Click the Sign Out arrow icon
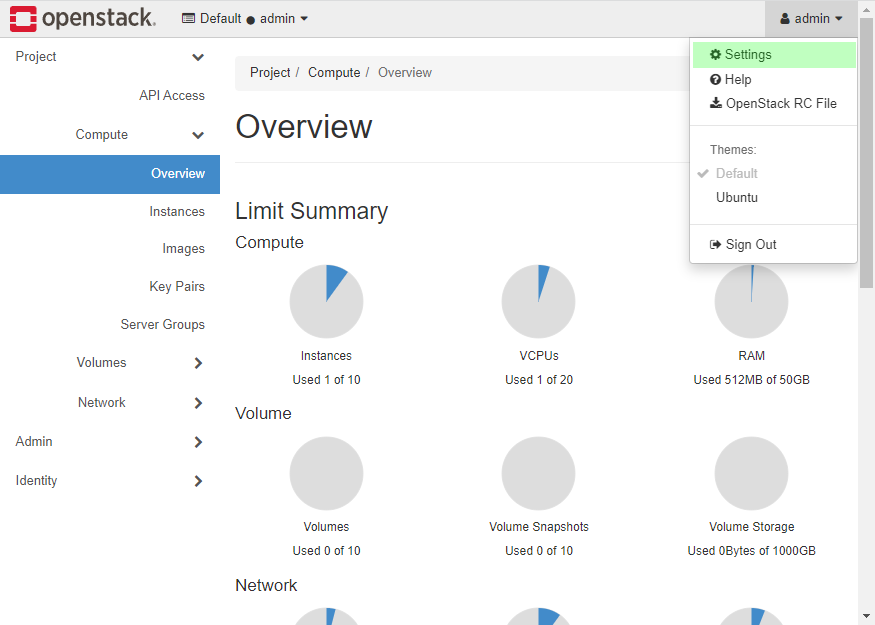Image resolution: width=875 pixels, height=625 pixels. pos(715,244)
